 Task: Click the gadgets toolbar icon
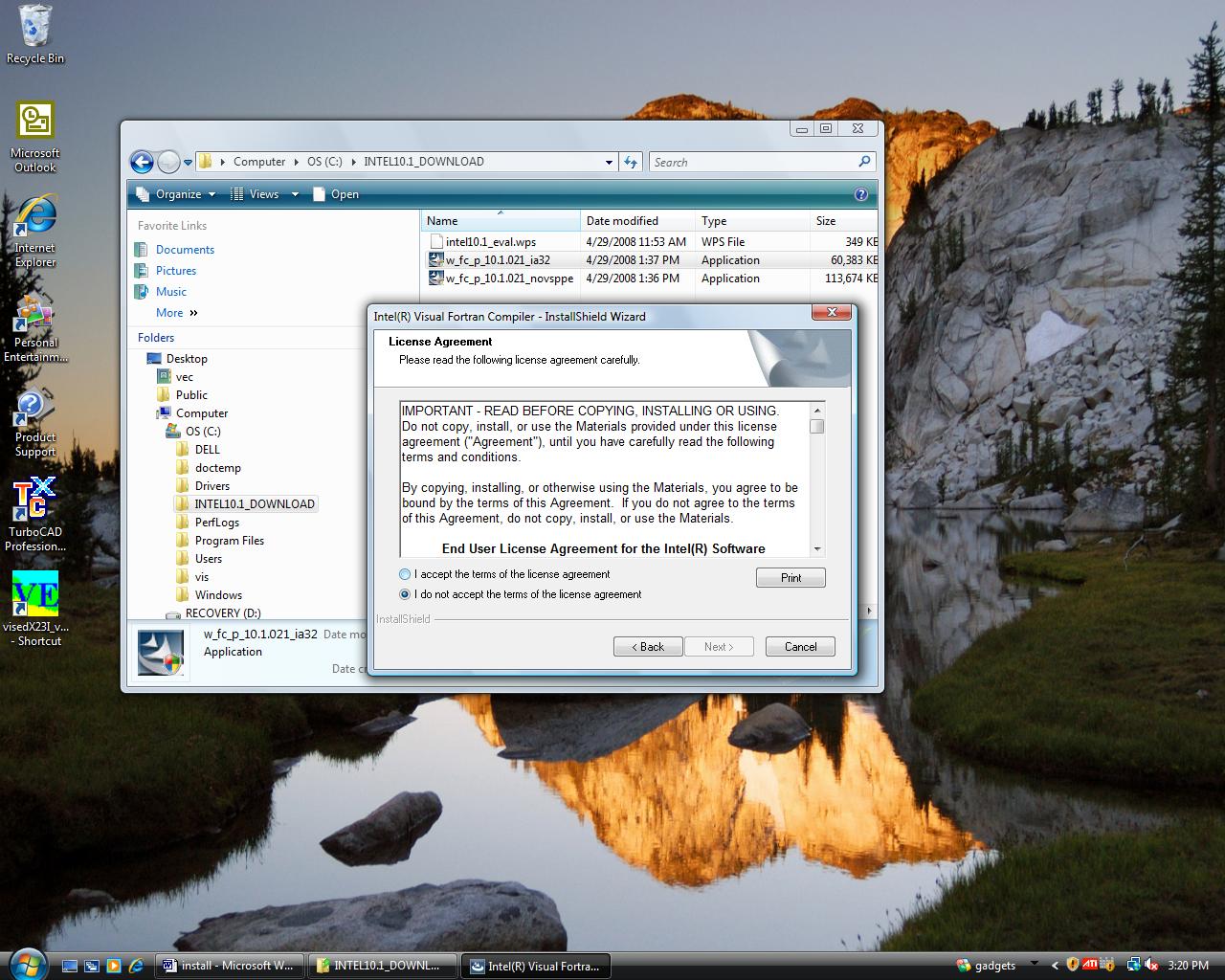[964, 965]
